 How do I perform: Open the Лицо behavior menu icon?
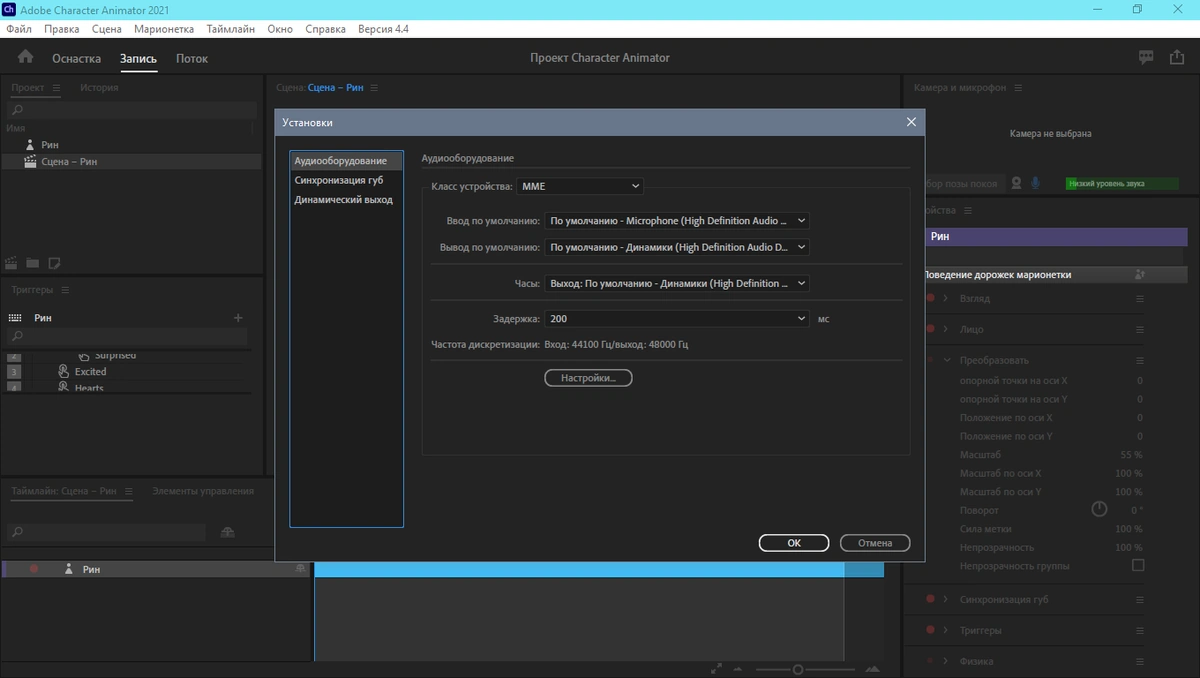[1139, 329]
